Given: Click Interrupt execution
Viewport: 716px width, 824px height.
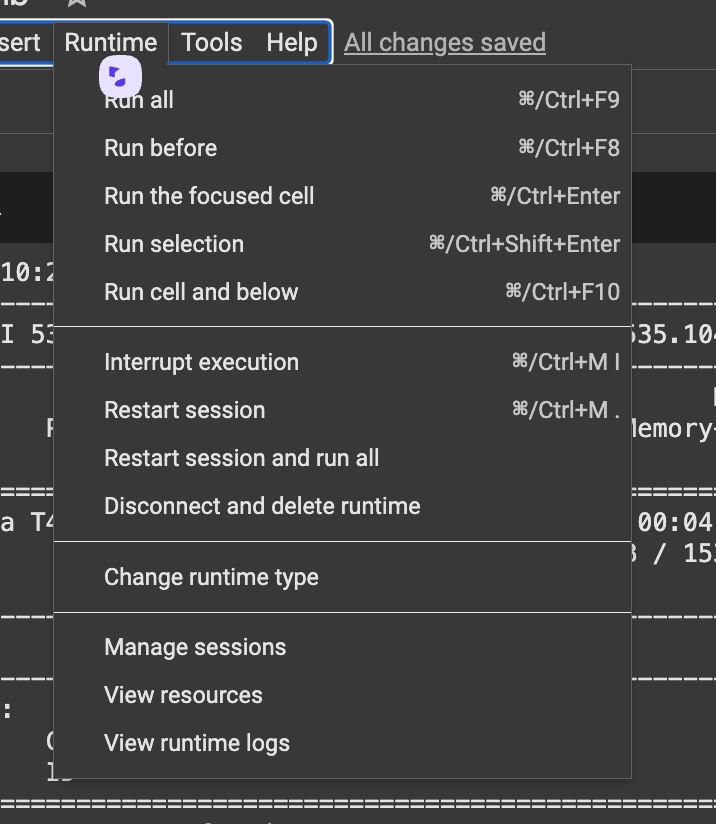Looking at the screenshot, I should [x=201, y=362].
